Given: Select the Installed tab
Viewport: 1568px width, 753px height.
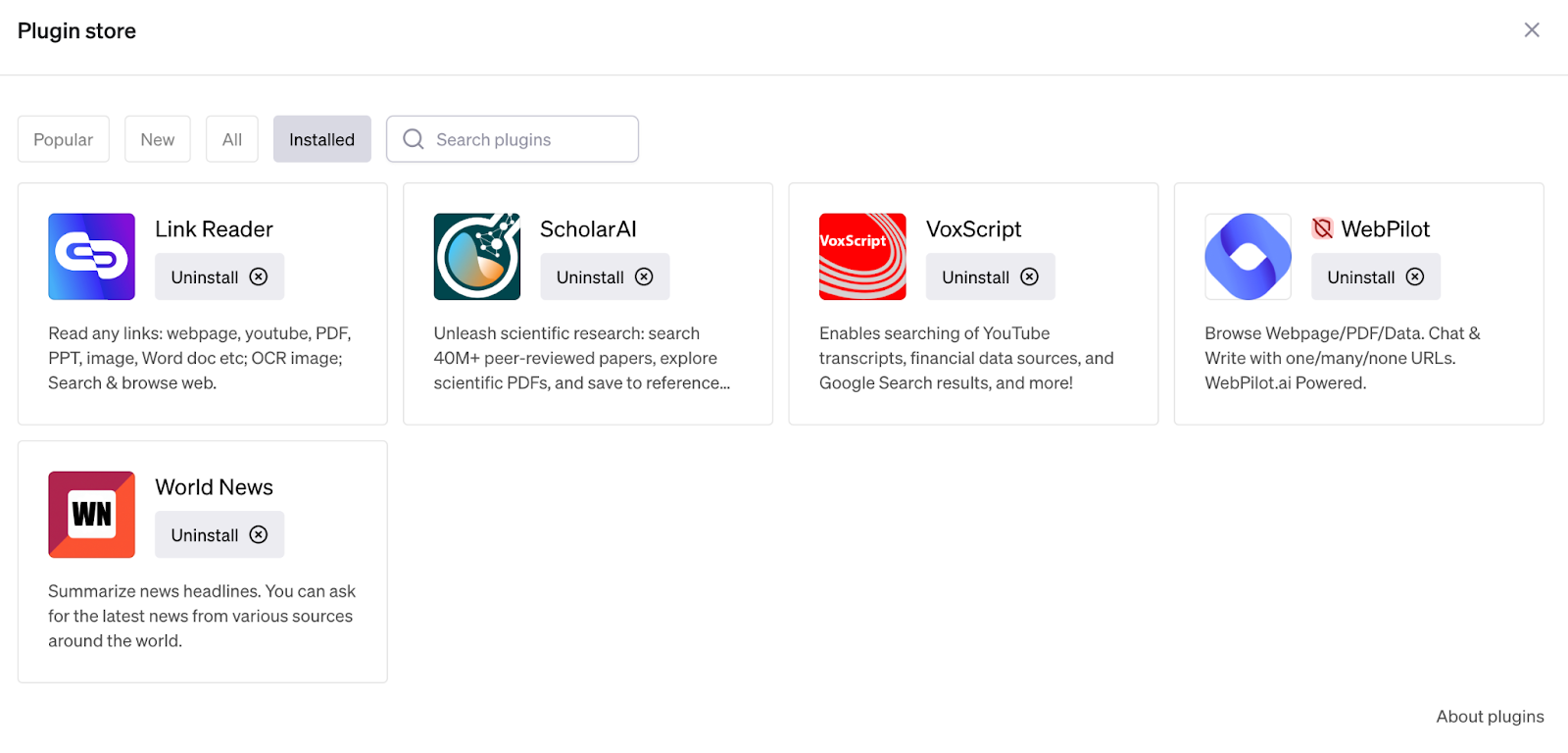Looking at the screenshot, I should pos(321,139).
